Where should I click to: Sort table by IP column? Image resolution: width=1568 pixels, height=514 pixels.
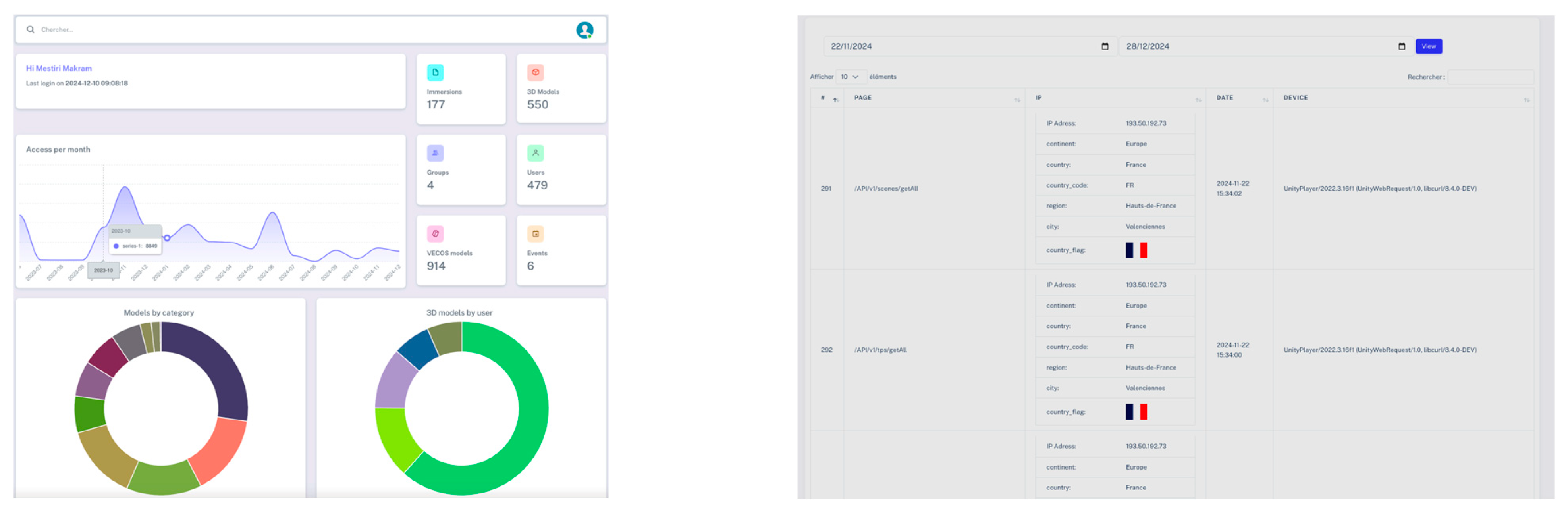click(x=1198, y=100)
